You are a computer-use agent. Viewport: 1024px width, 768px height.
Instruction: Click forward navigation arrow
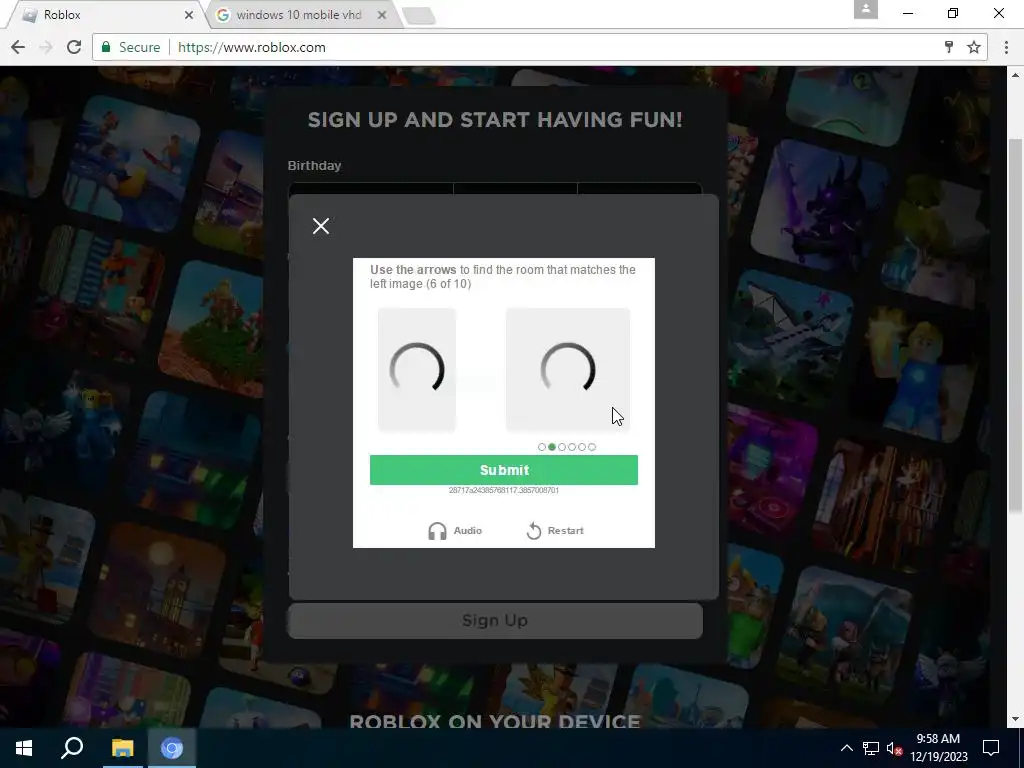point(46,47)
